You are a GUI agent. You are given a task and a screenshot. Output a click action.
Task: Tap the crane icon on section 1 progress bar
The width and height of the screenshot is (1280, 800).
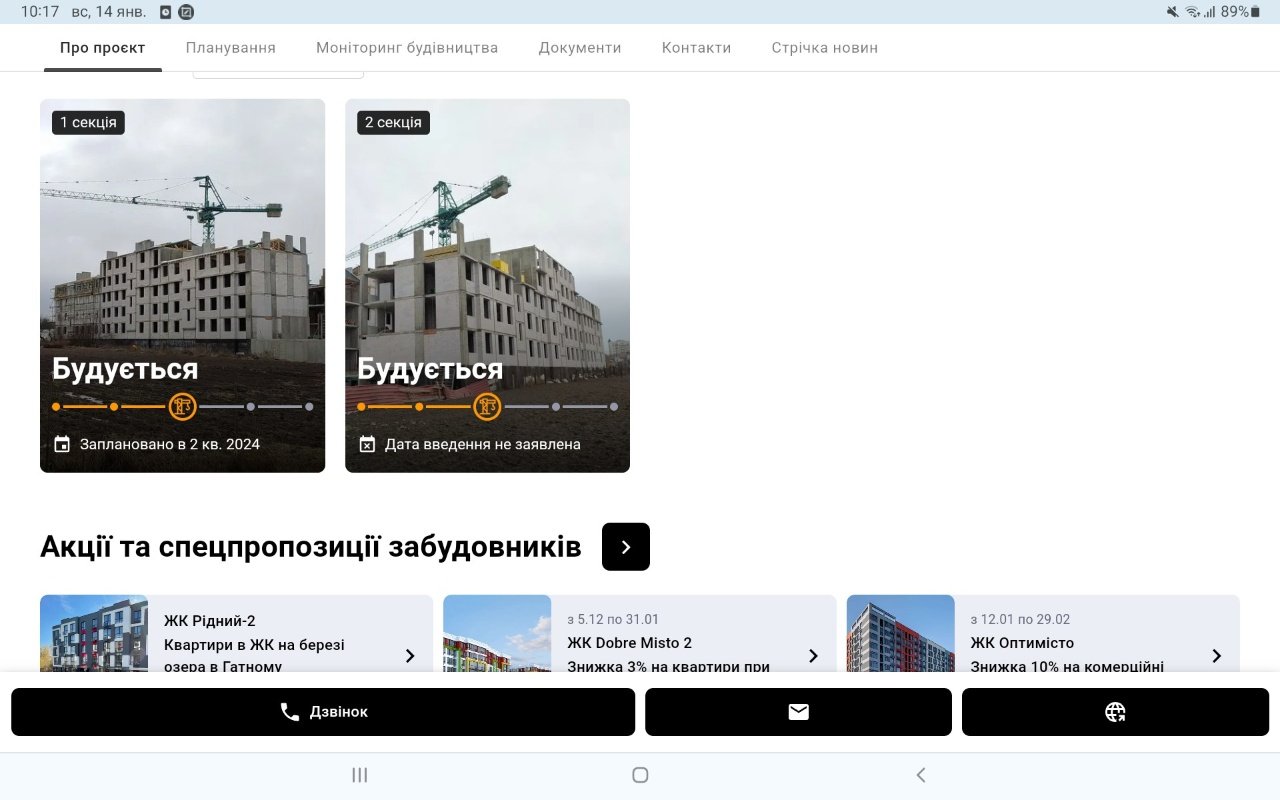[182, 407]
